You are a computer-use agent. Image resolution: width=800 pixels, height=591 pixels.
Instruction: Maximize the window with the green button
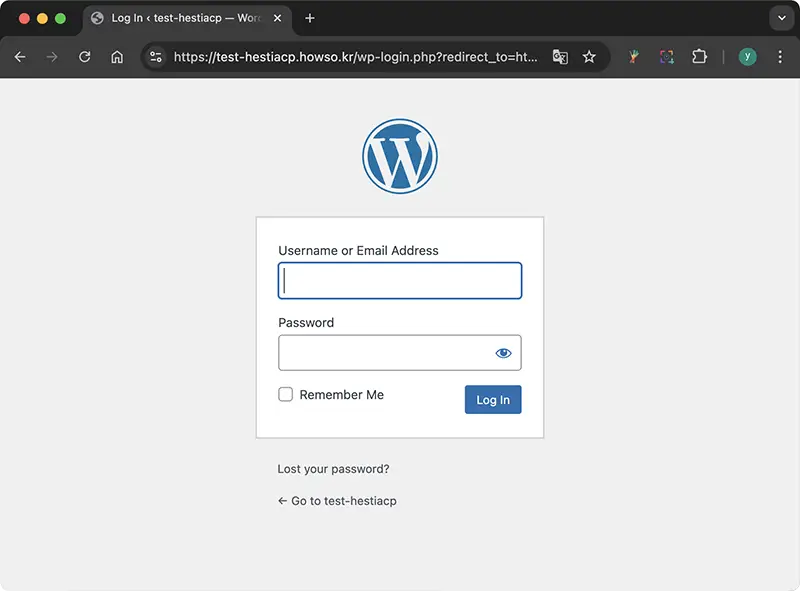click(60, 18)
